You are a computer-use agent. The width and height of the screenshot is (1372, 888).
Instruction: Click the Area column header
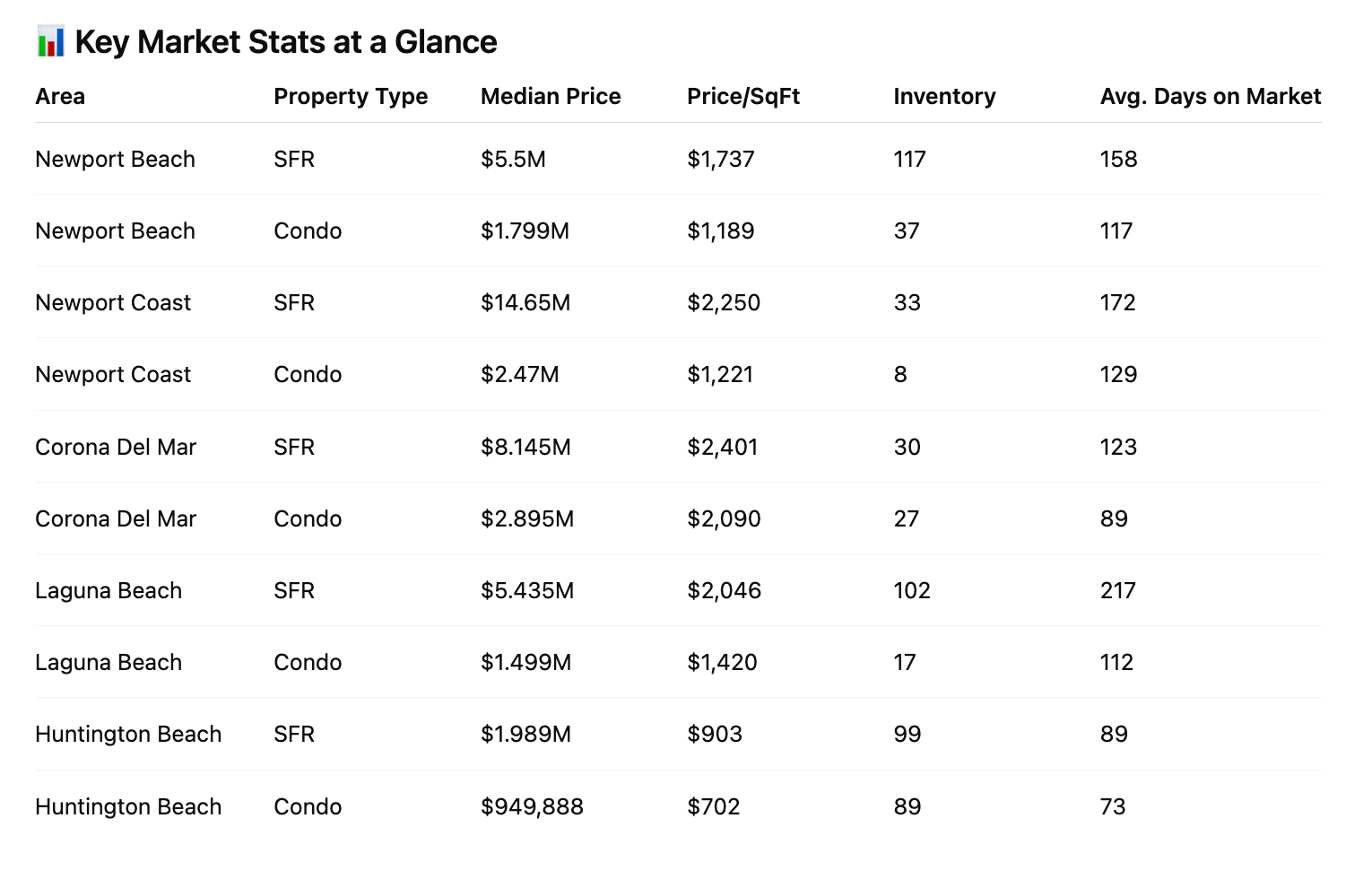[60, 96]
